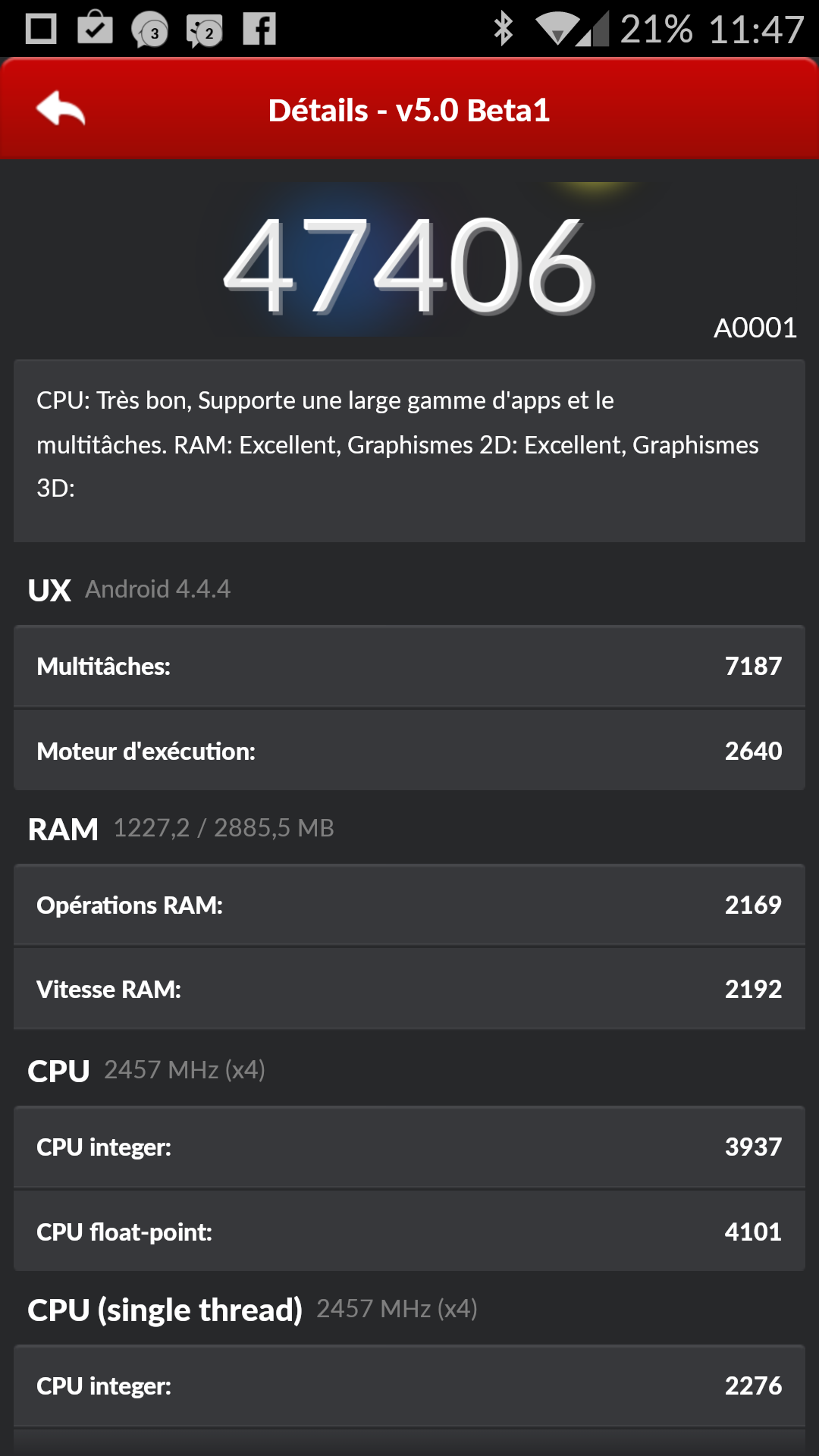Tap the A0001 device model label
Screen dimensions: 819x1456
tap(755, 328)
